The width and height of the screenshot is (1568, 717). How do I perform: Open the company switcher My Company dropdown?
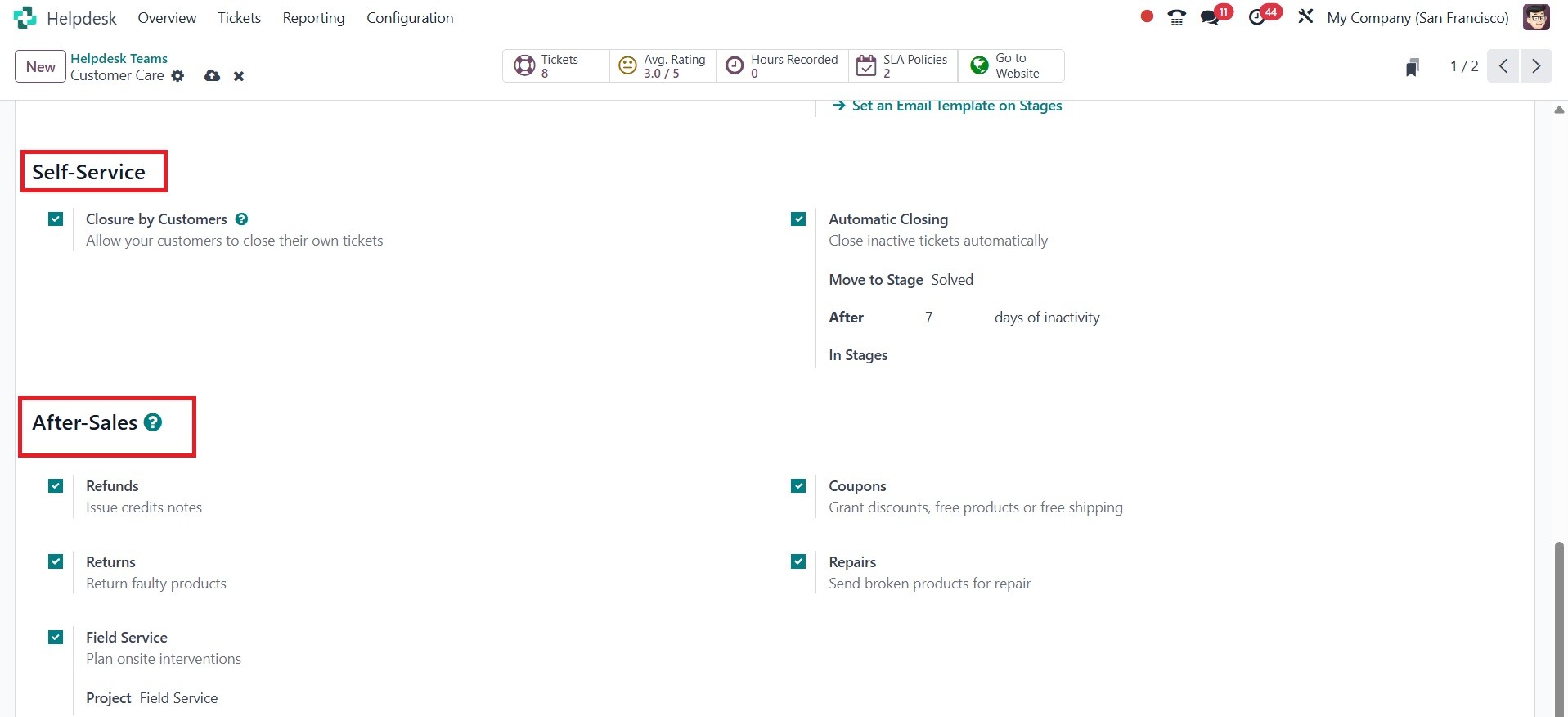tap(1417, 18)
